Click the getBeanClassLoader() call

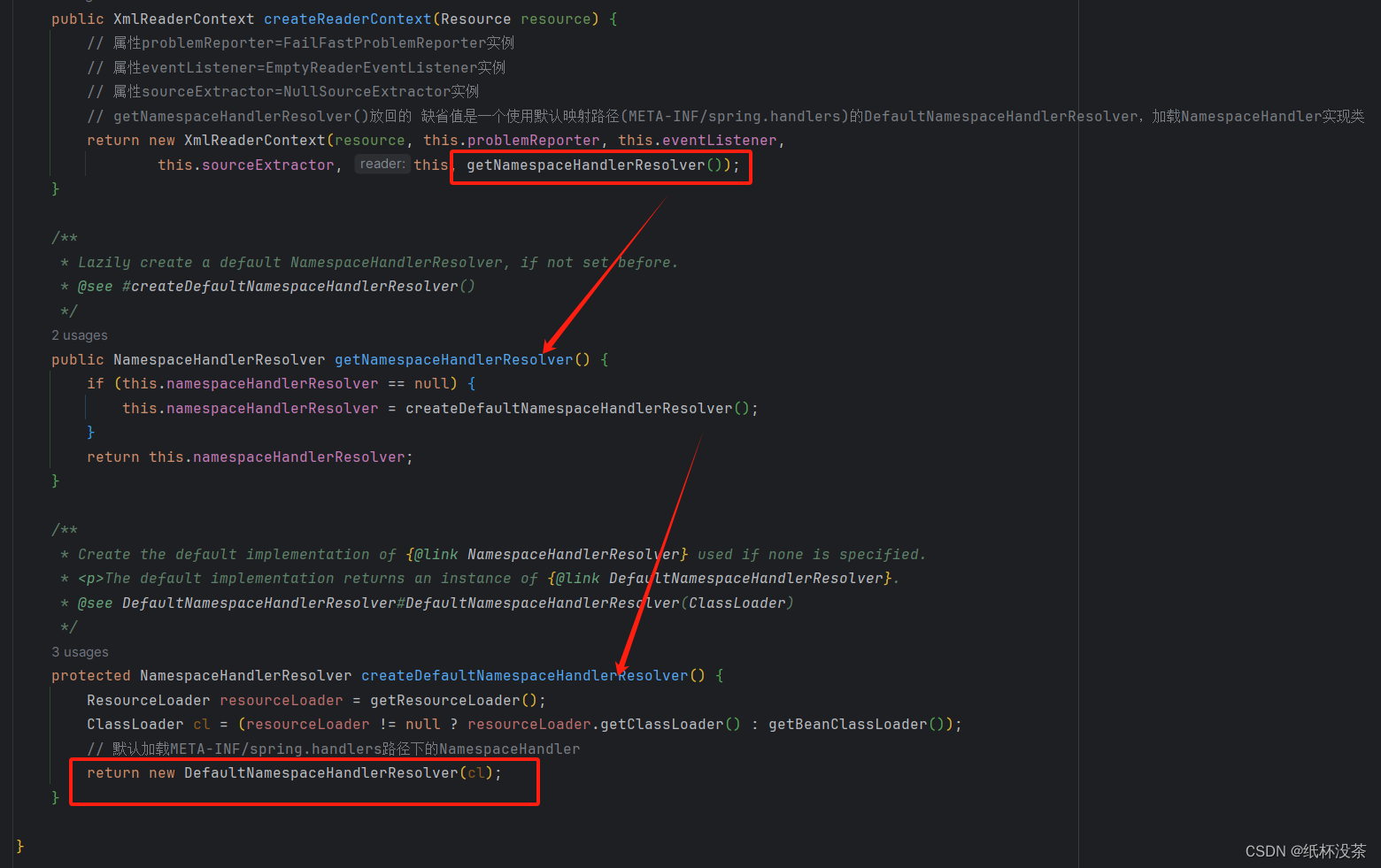click(x=856, y=724)
